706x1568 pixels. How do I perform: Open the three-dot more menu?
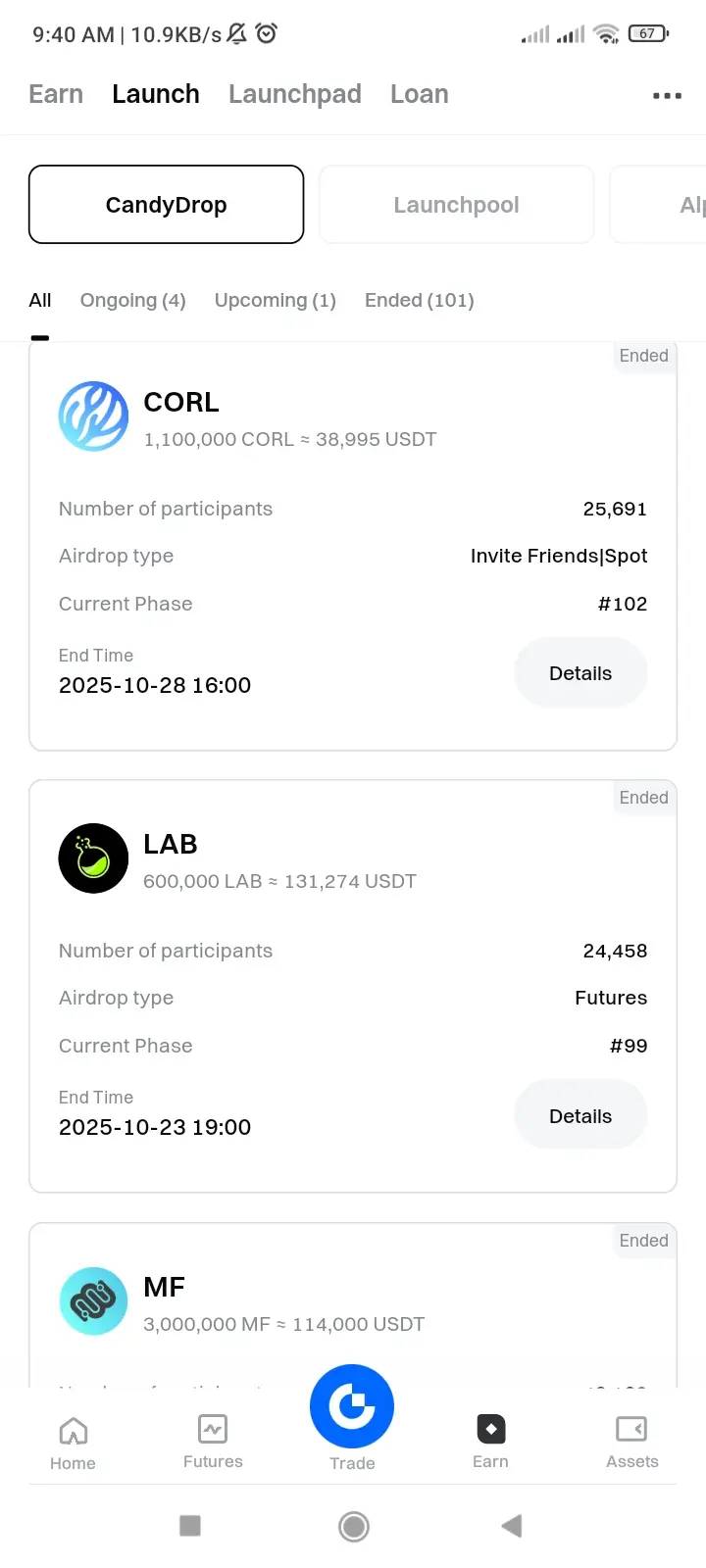(x=667, y=95)
